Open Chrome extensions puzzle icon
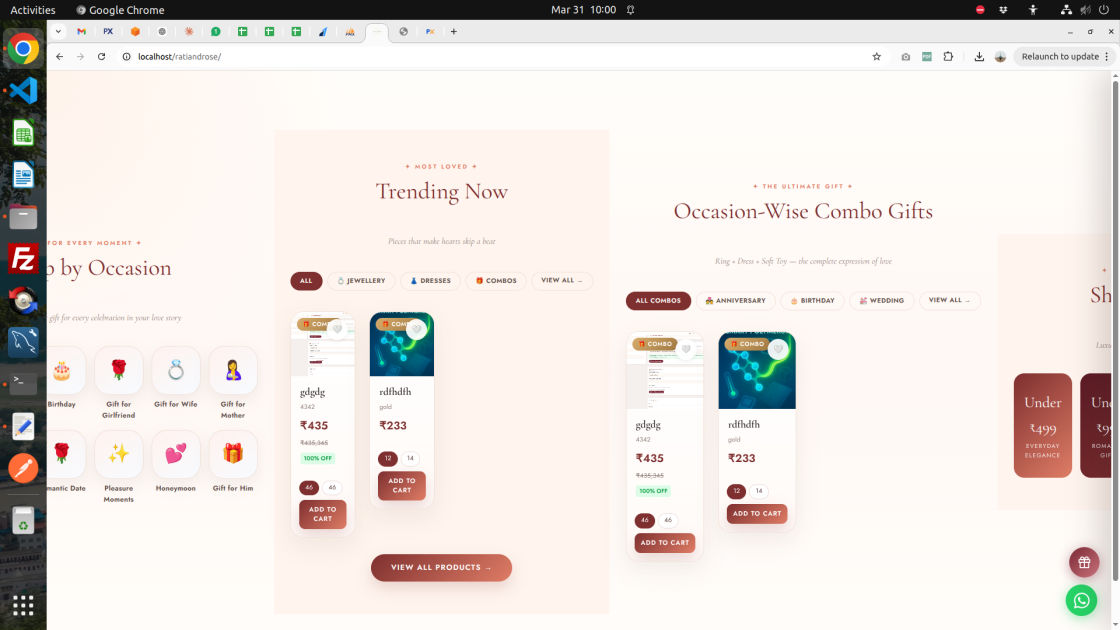 [948, 57]
